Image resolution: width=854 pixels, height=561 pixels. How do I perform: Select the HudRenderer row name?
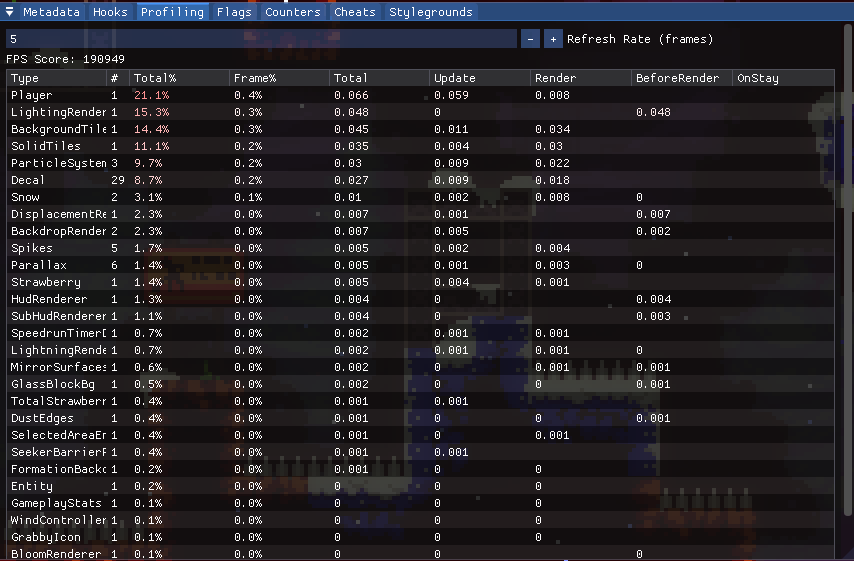(x=49, y=299)
